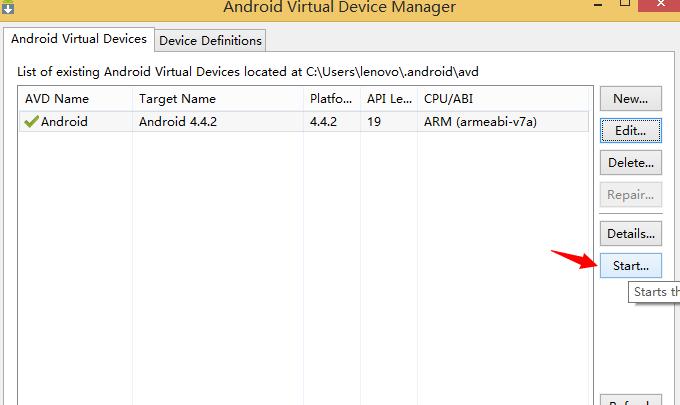The image size is (680, 405).
Task: Click the Platform column header
Action: tap(332, 99)
